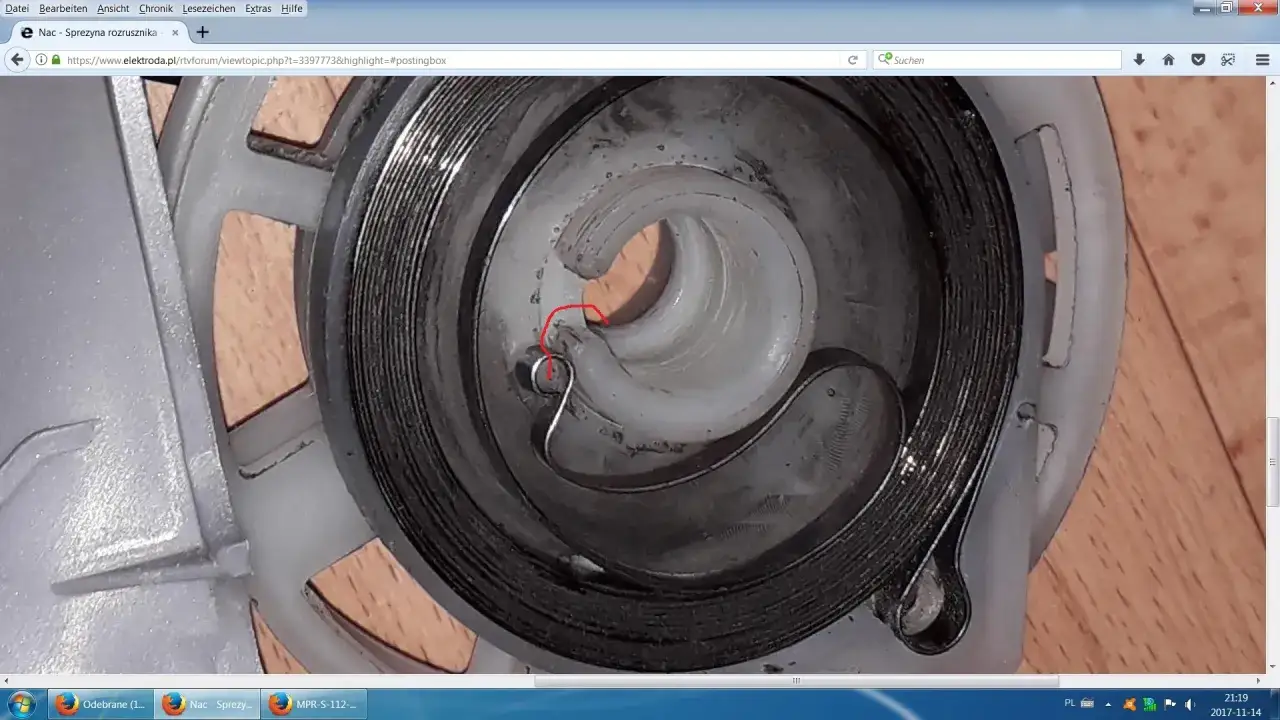Click the Pocket icon in toolbar
Image resolution: width=1280 pixels, height=720 pixels.
coord(1198,60)
